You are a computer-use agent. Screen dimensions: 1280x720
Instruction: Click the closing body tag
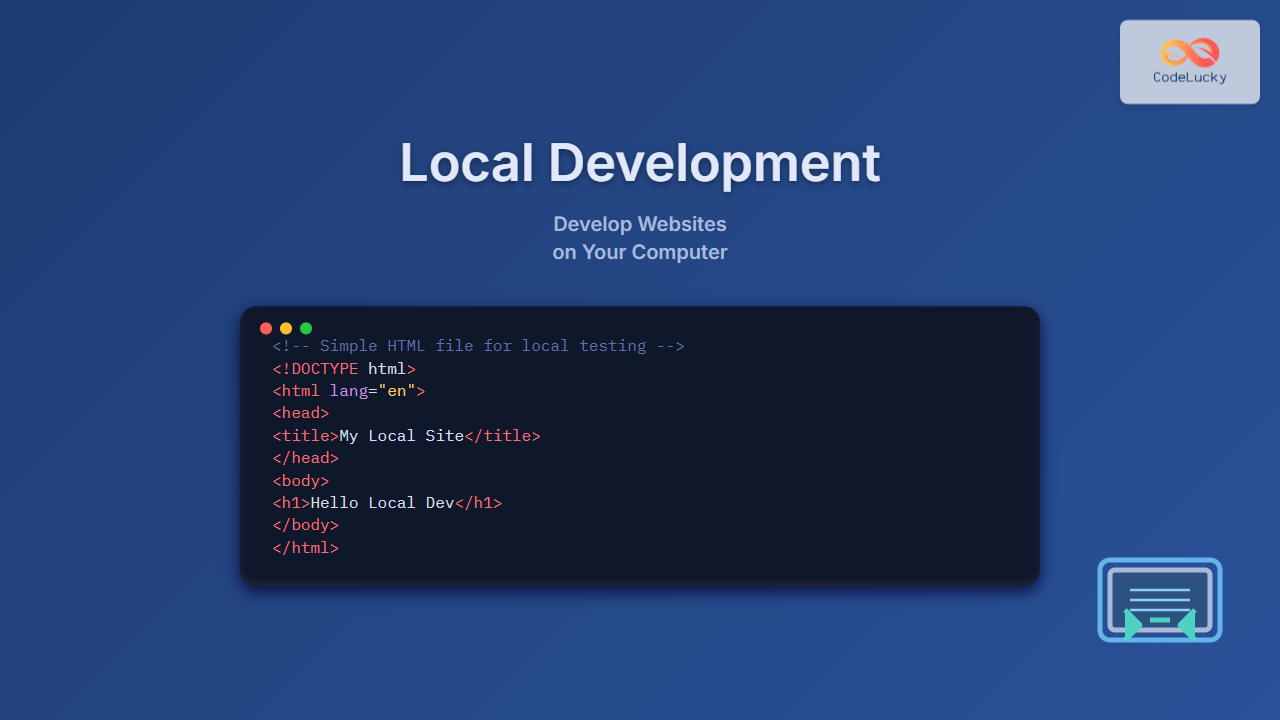[305, 525]
